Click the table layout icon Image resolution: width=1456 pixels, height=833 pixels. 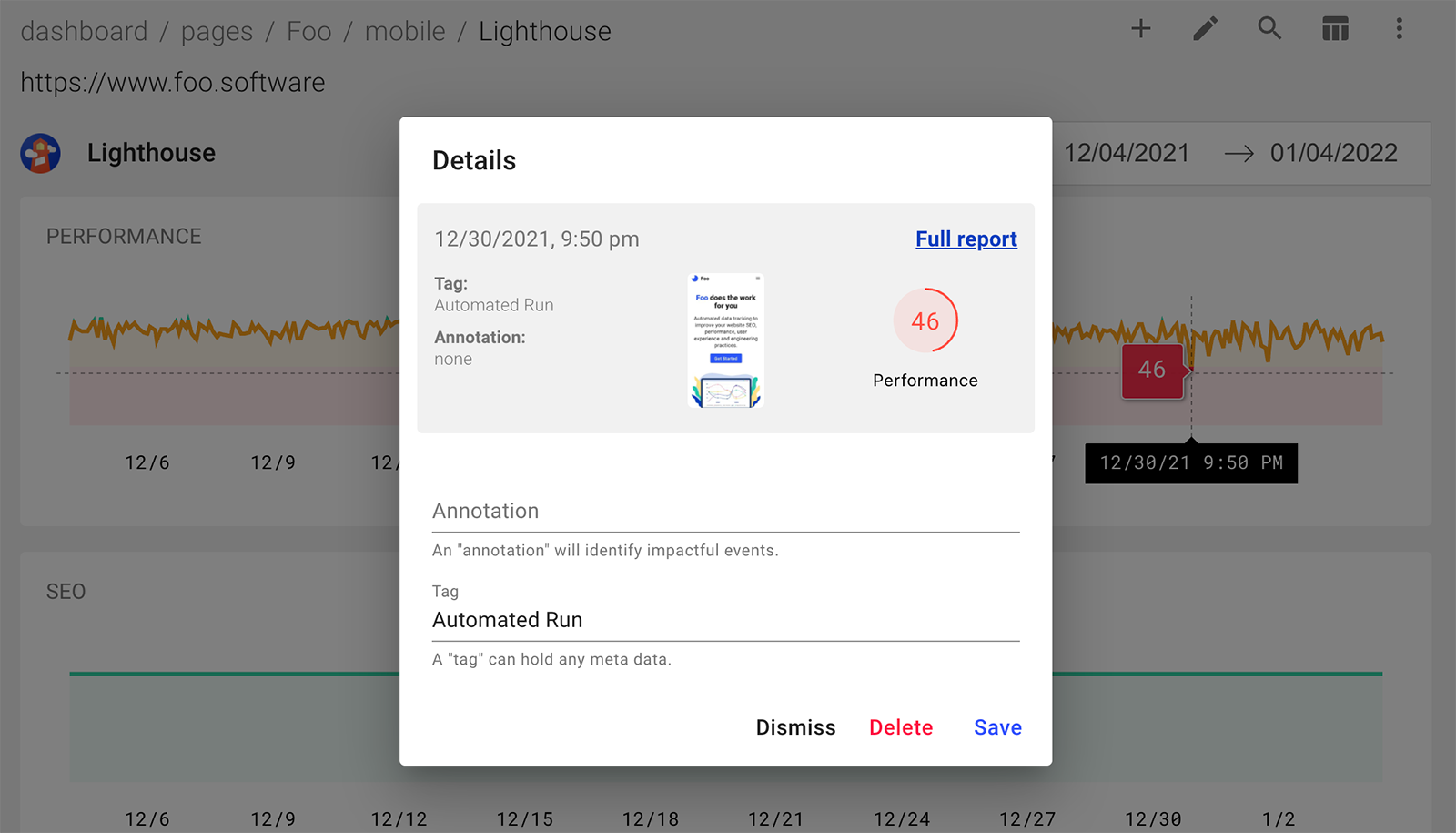(x=1335, y=29)
